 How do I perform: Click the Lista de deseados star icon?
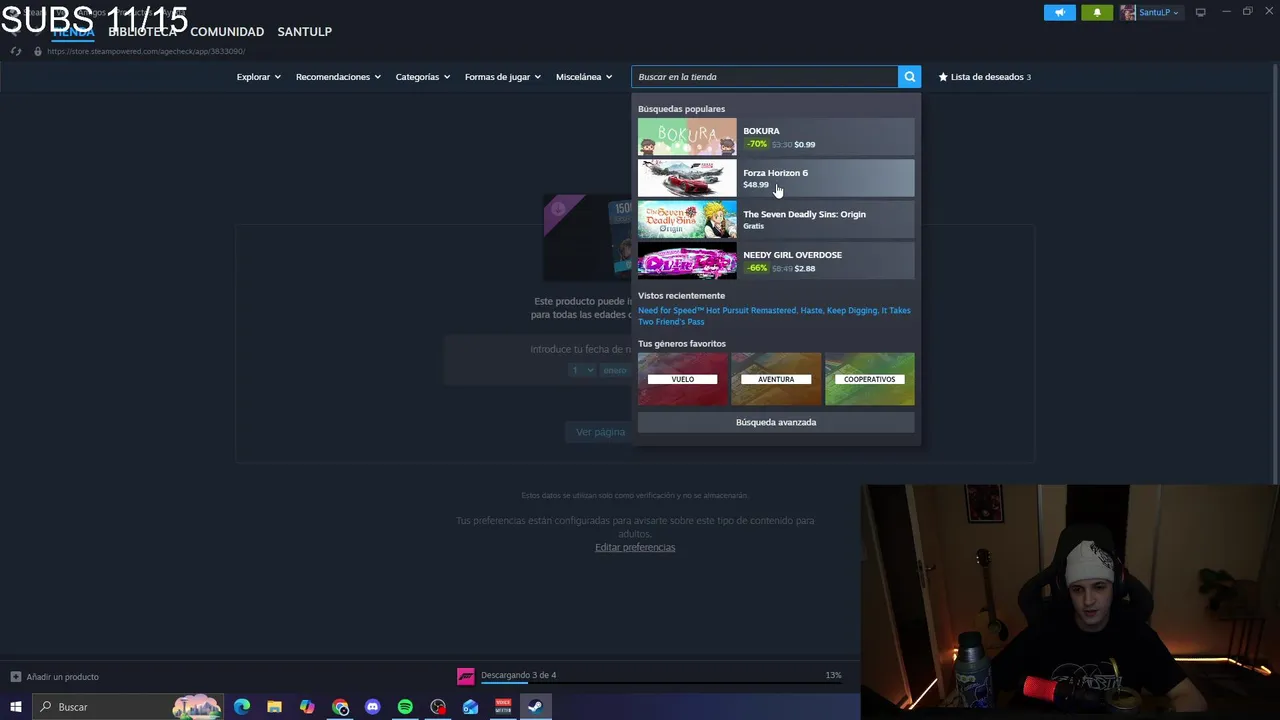coord(943,77)
